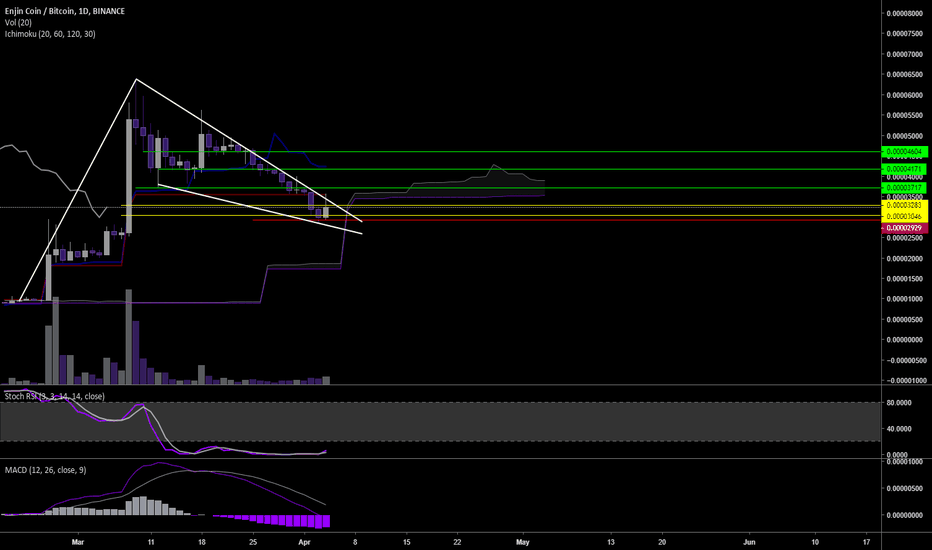Click the 18 date on the time axis

point(202,542)
